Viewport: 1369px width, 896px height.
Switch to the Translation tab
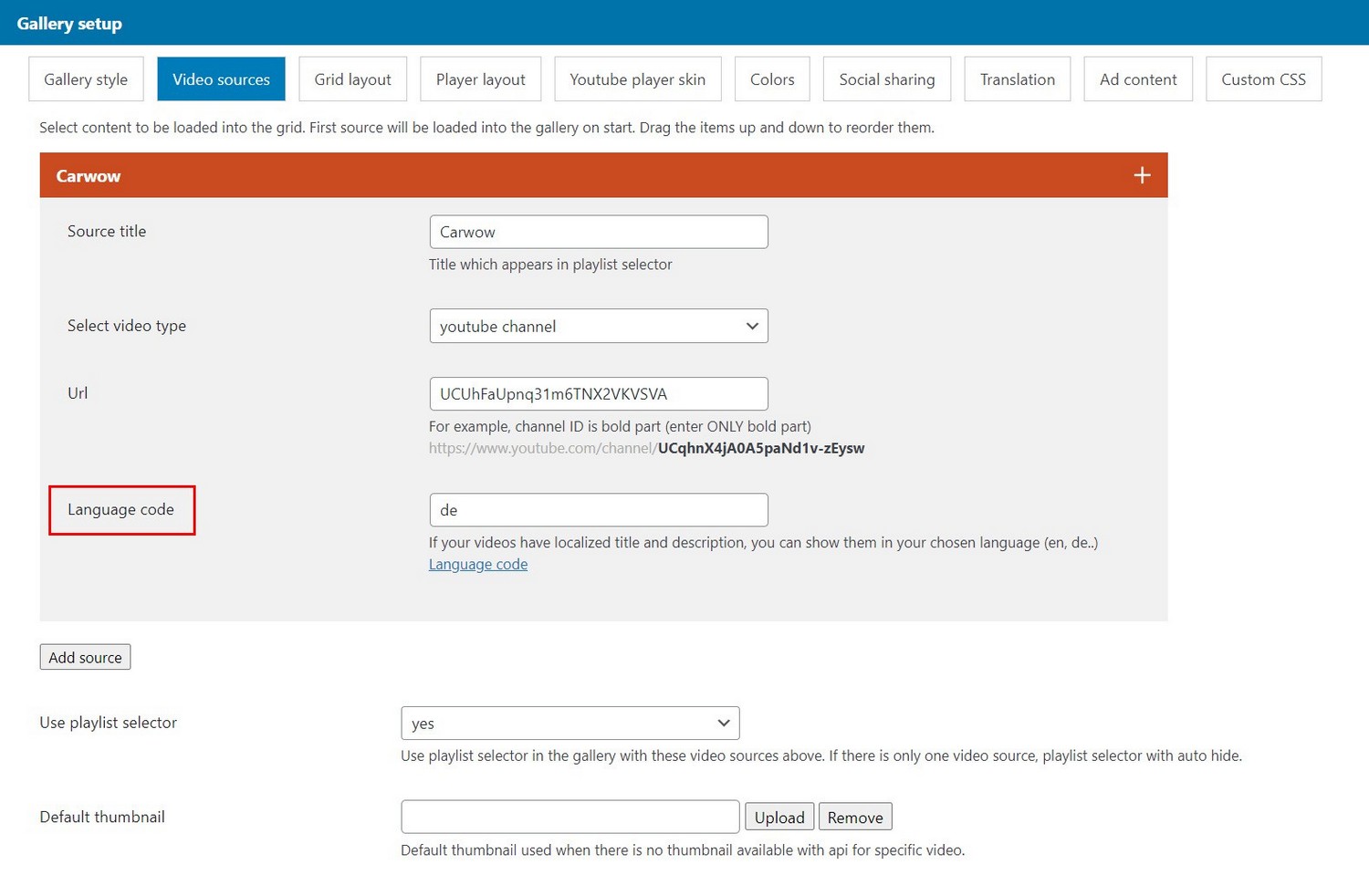pyautogui.click(x=1017, y=79)
